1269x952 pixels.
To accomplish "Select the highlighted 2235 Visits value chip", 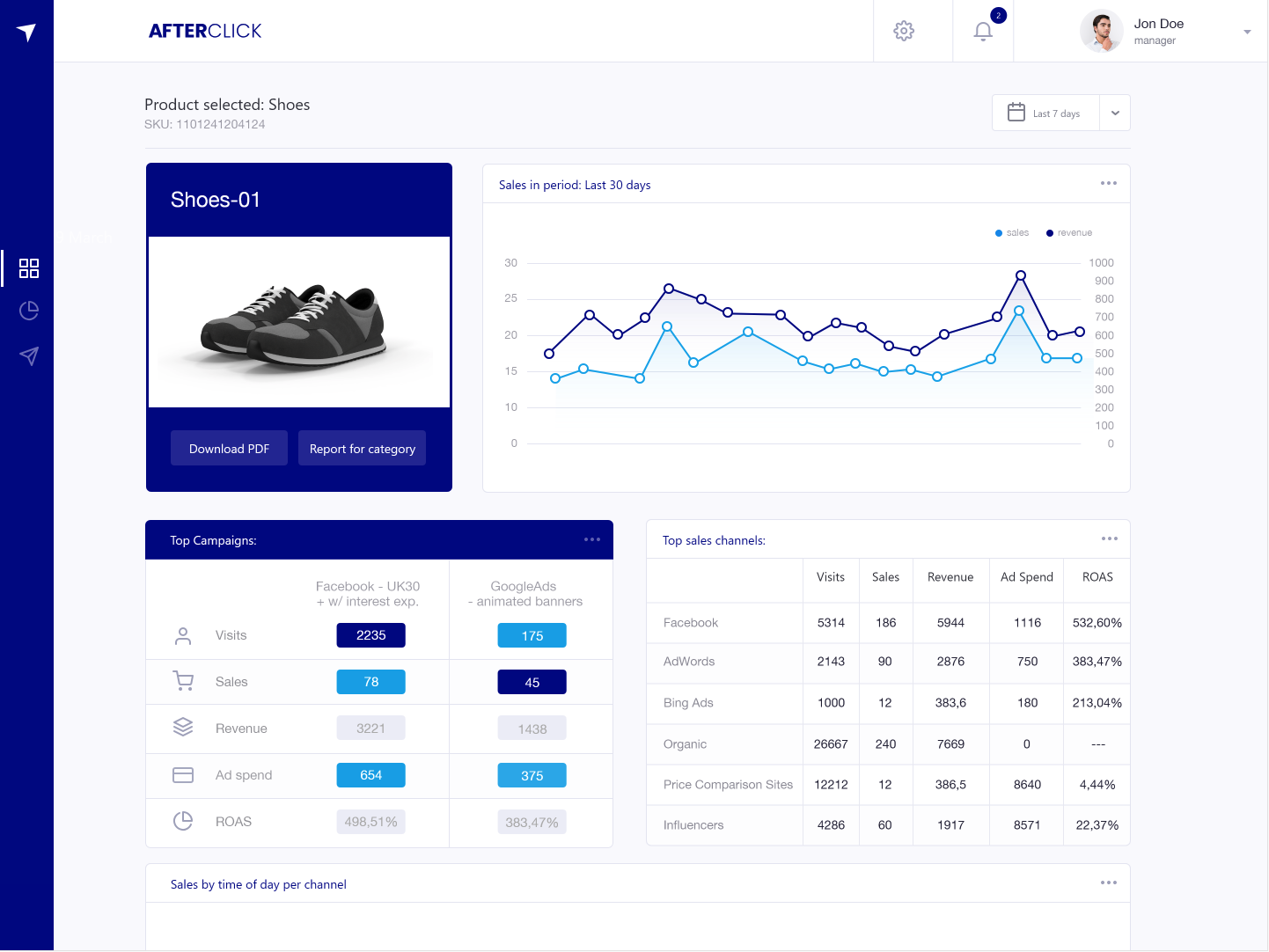I will coord(370,634).
